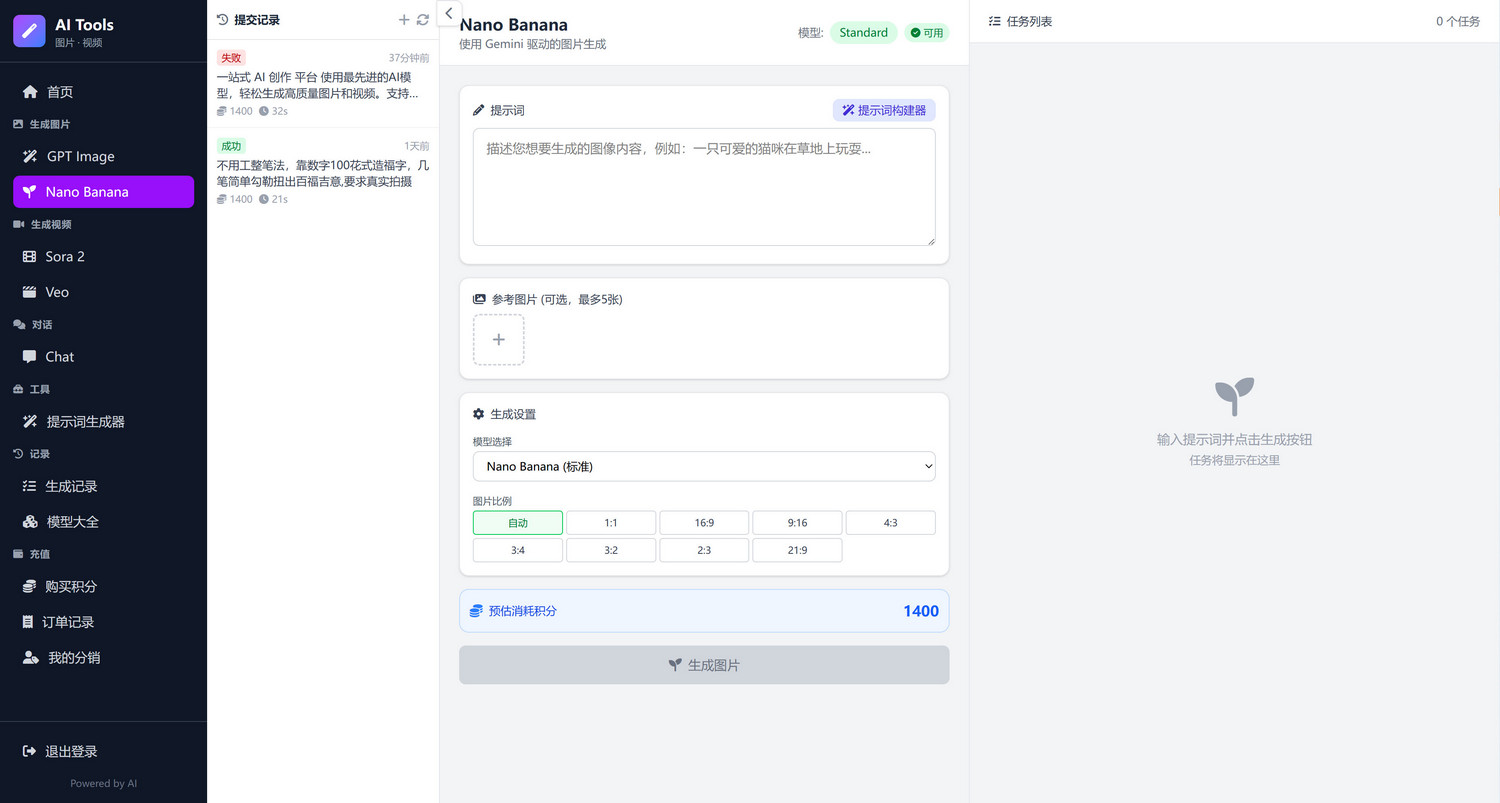Open the 首页 home page
Screen dimensions: 1500x803
[x=60, y=92]
